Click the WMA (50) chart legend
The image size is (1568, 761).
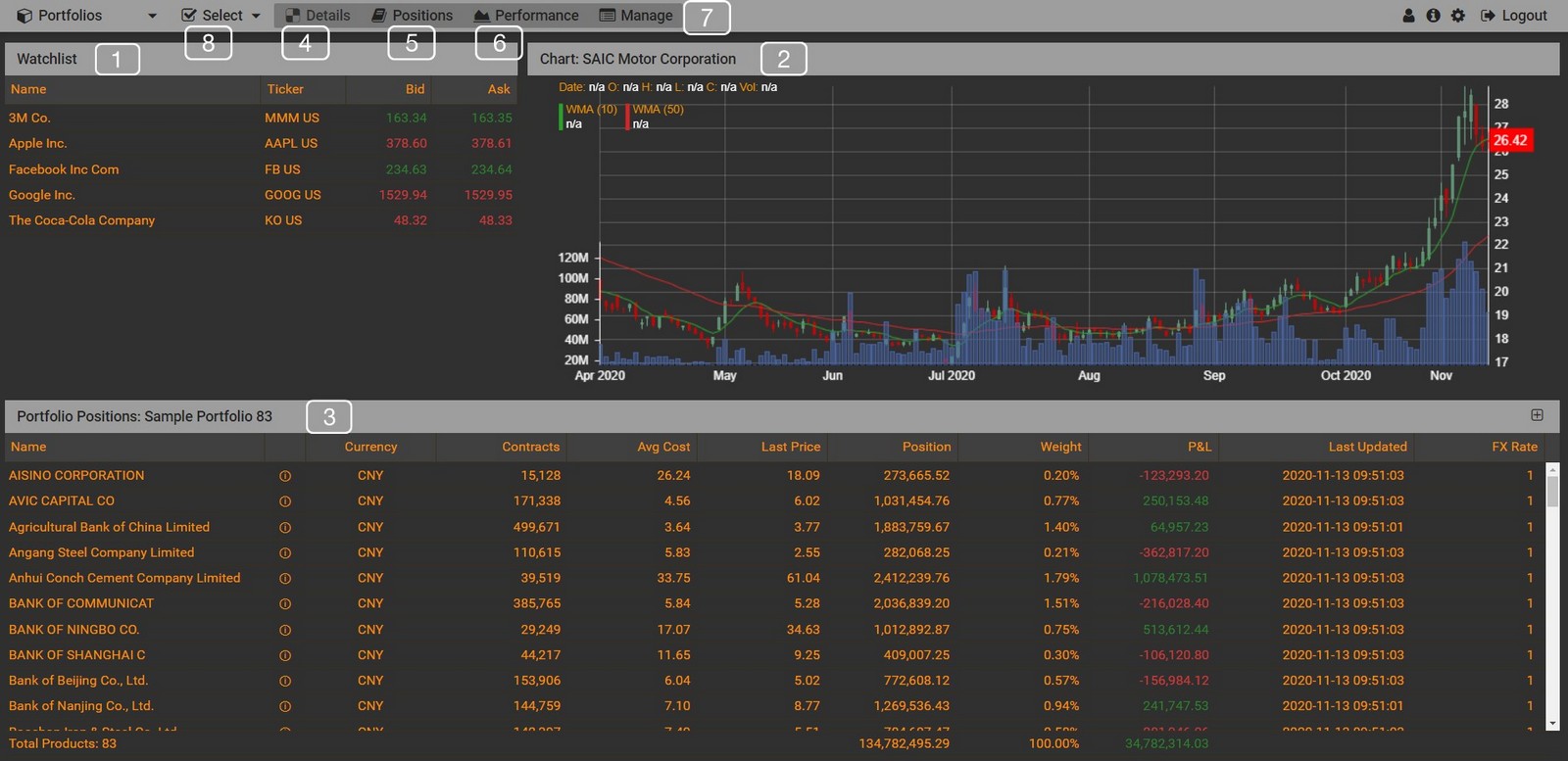coord(658,110)
